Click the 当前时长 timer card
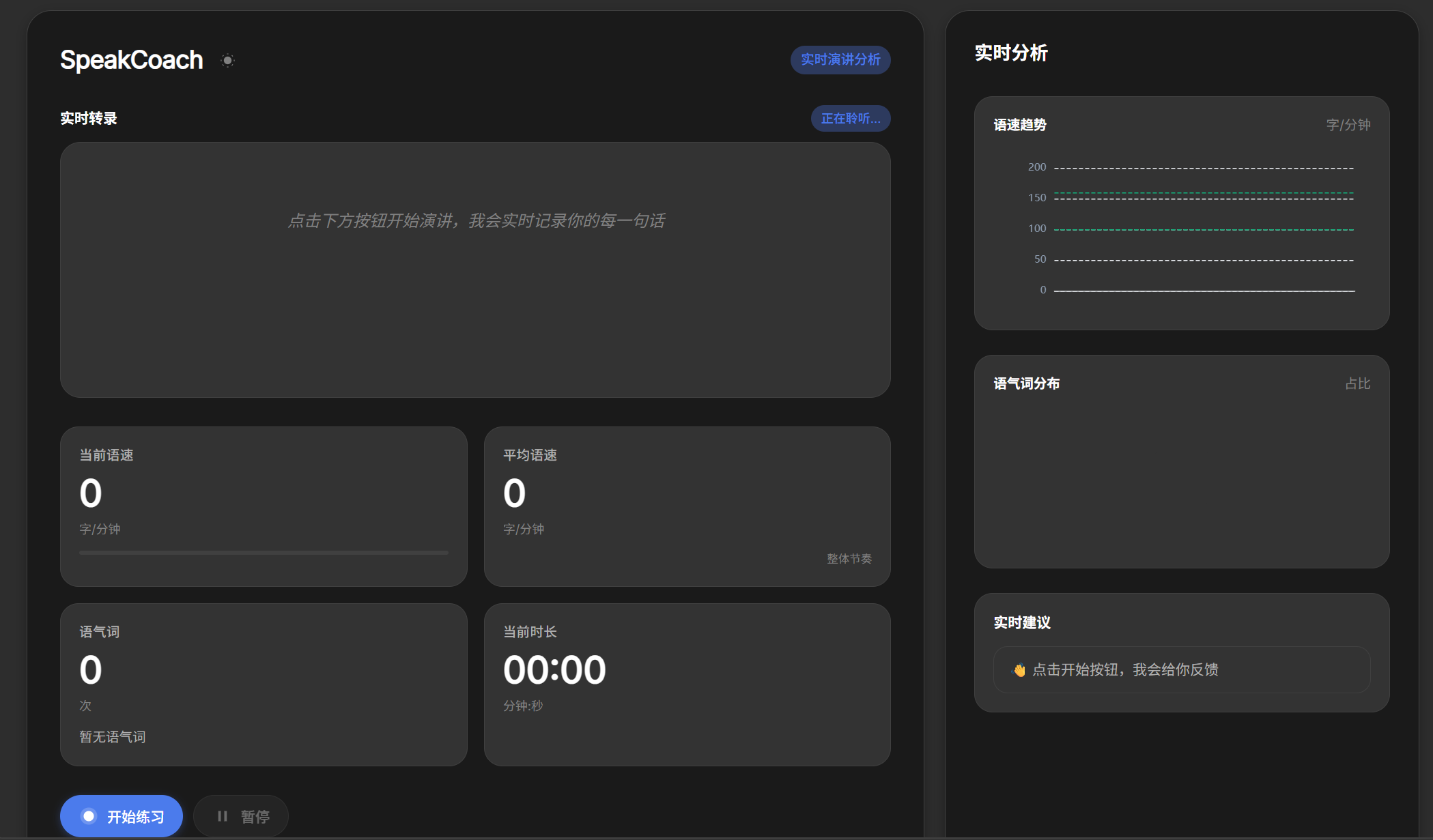The height and width of the screenshot is (840, 1433). click(687, 684)
